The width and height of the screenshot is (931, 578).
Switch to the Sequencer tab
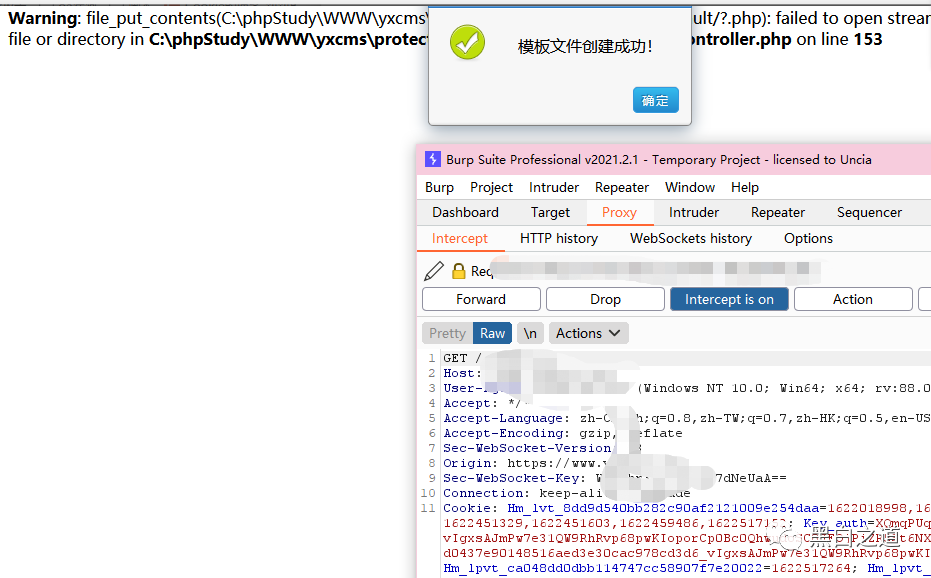[869, 212]
